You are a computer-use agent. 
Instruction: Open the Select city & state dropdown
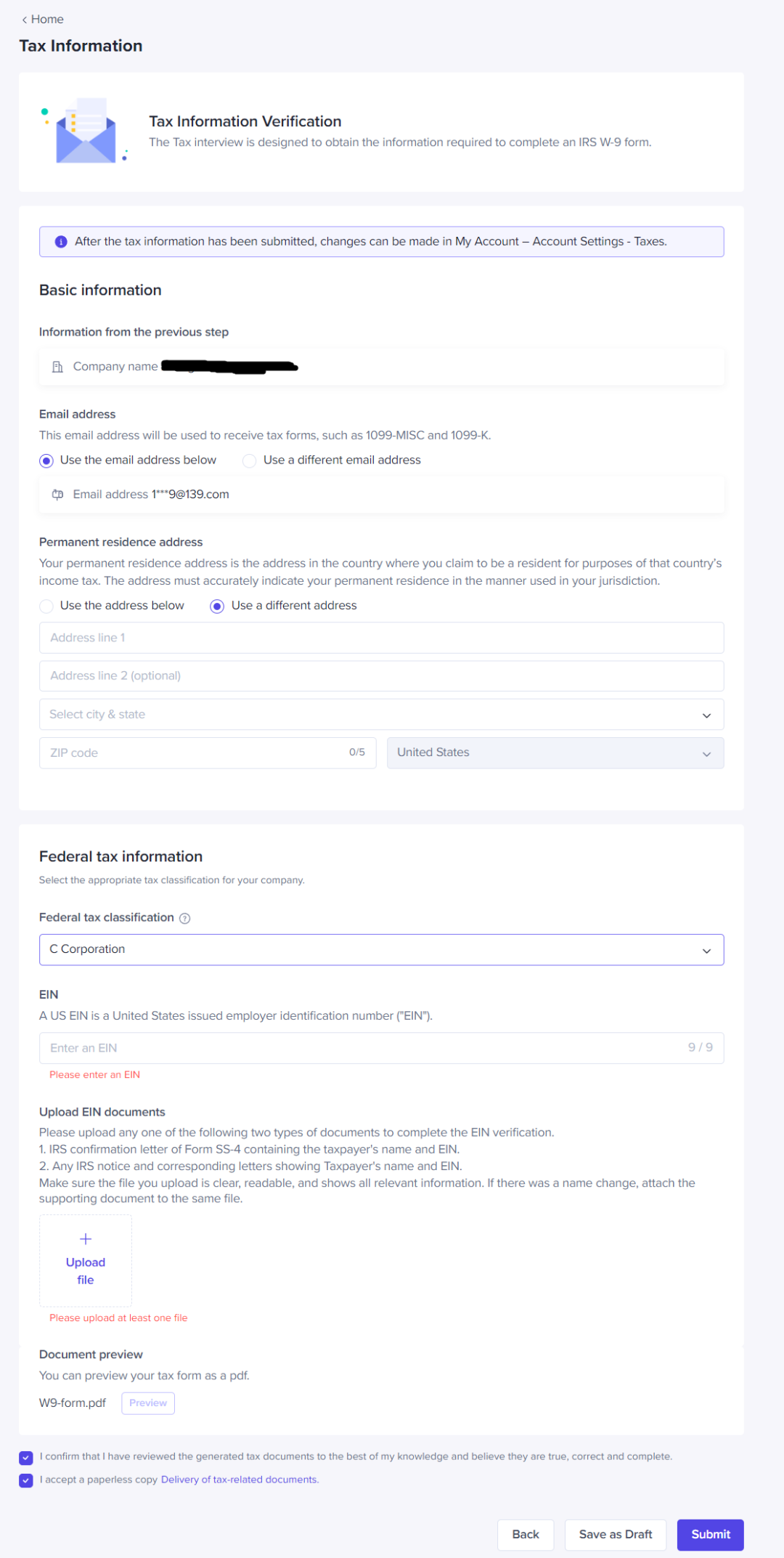[x=381, y=715]
